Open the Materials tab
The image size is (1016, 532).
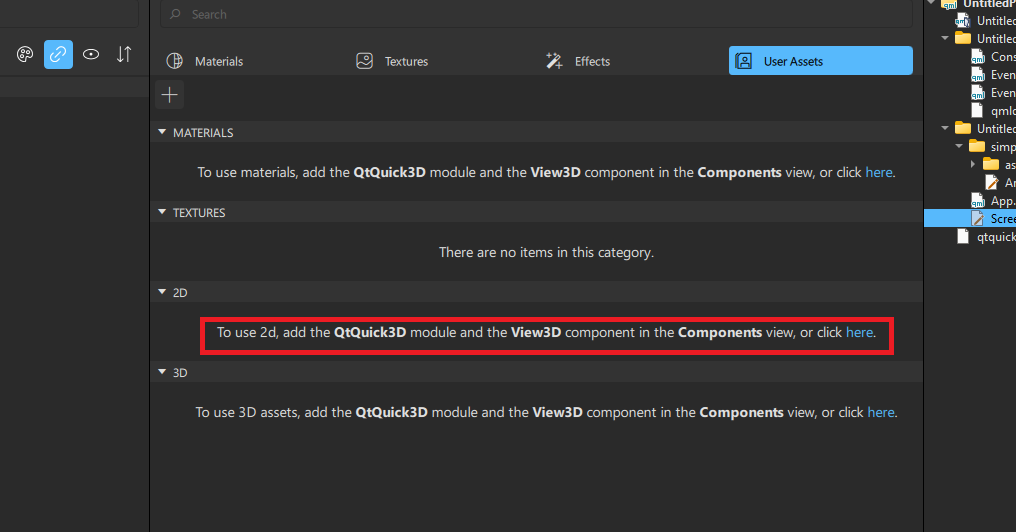point(205,61)
